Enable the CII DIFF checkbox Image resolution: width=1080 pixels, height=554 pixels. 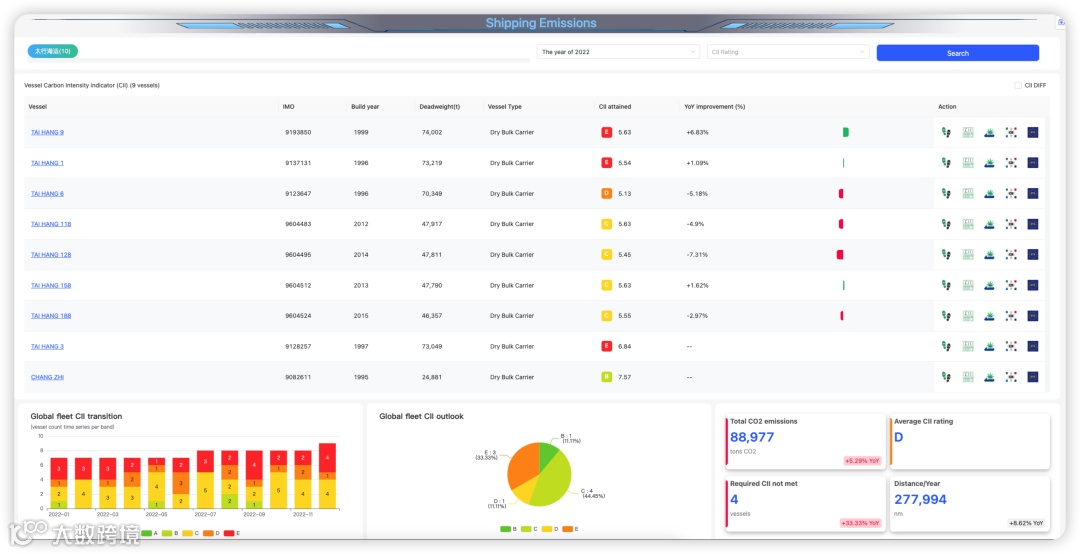coord(1018,85)
